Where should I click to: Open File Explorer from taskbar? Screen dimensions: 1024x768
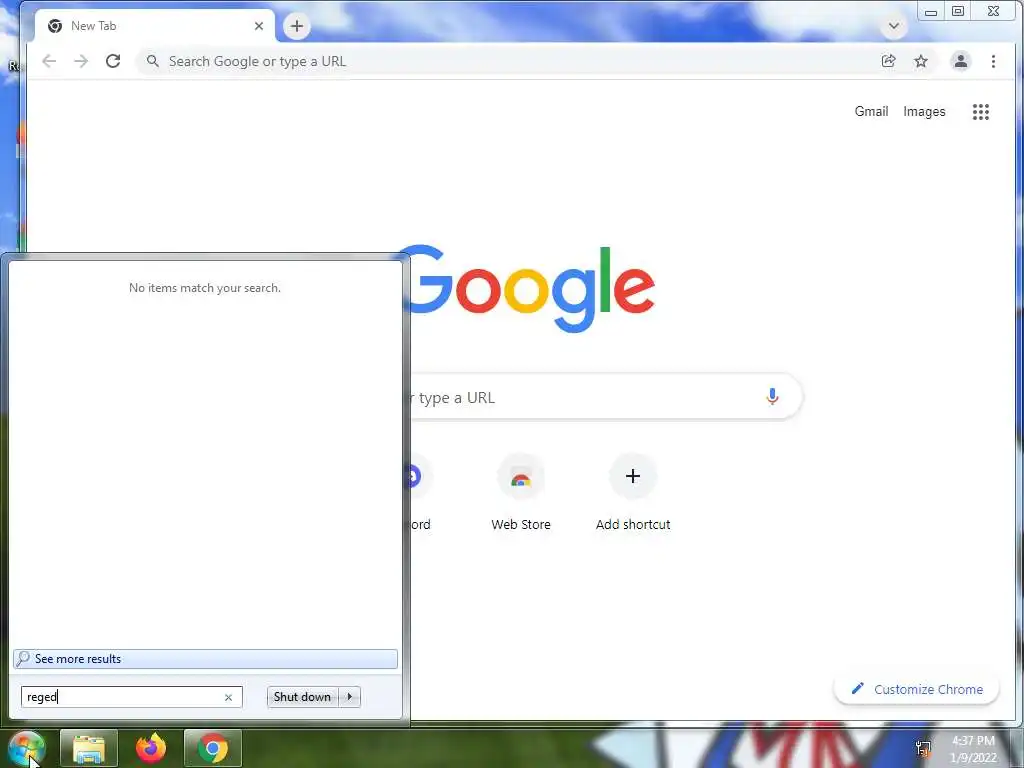(89, 748)
